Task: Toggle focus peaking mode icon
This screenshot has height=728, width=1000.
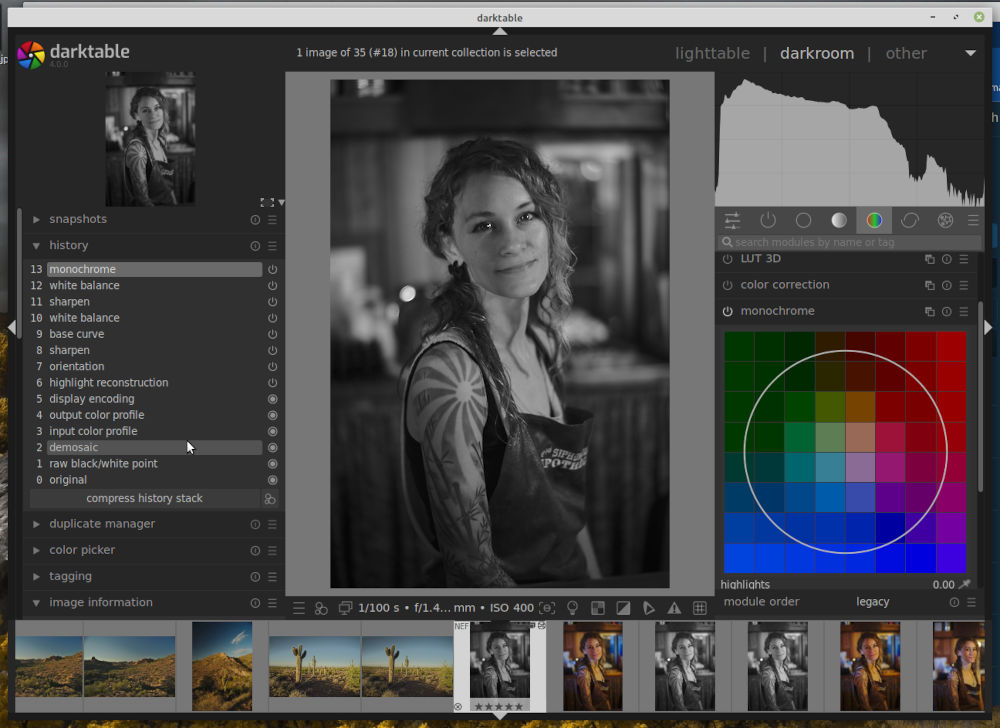Action: tap(547, 608)
